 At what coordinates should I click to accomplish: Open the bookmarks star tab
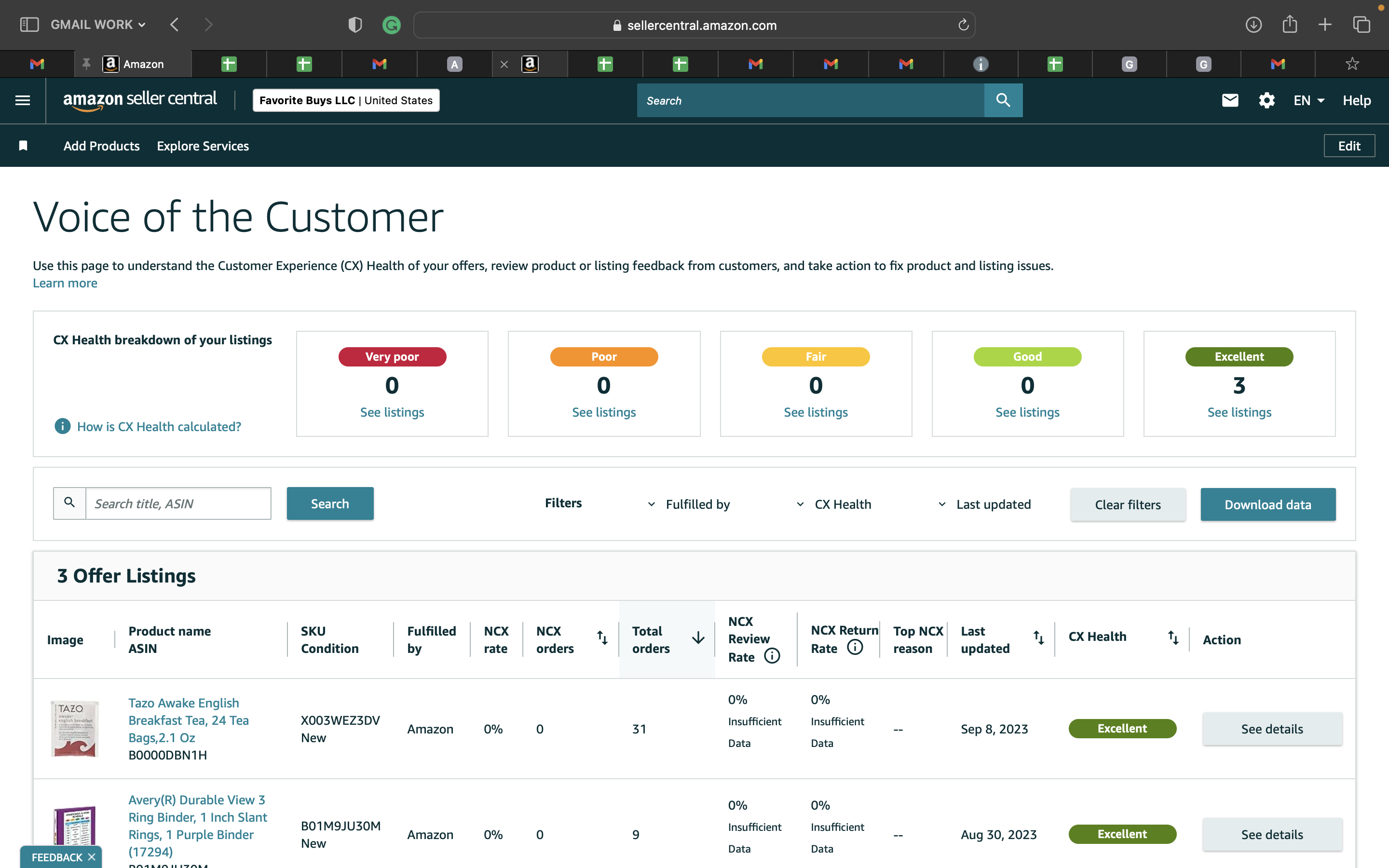coord(1352,64)
